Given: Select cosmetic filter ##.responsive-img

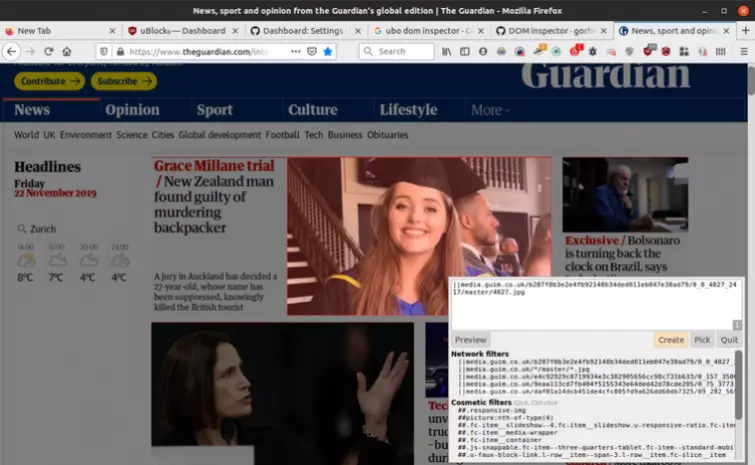Looking at the screenshot, I should [491, 410].
